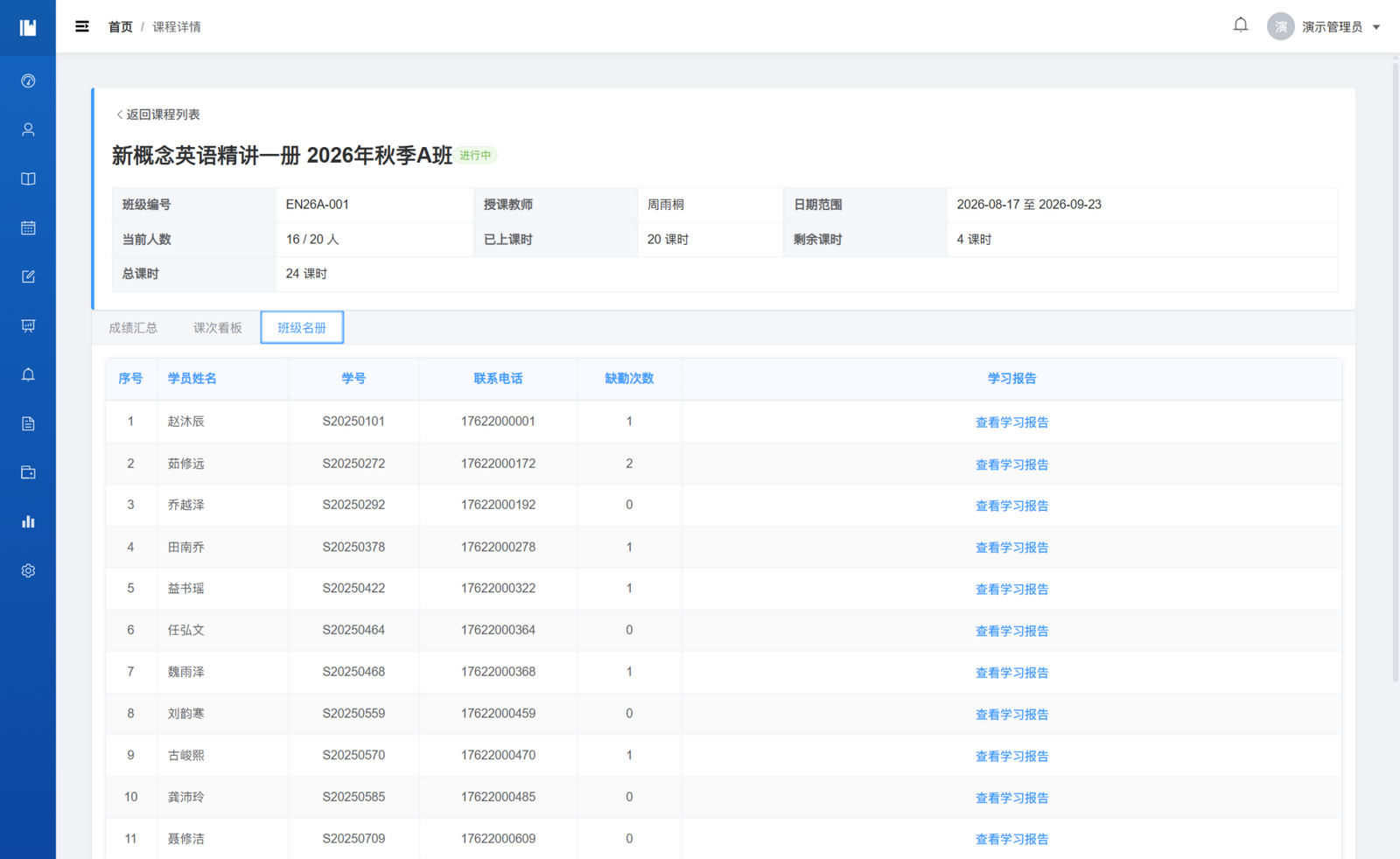Image resolution: width=1400 pixels, height=859 pixels.
Task: Select student ID S20250559
Action: 353,714
